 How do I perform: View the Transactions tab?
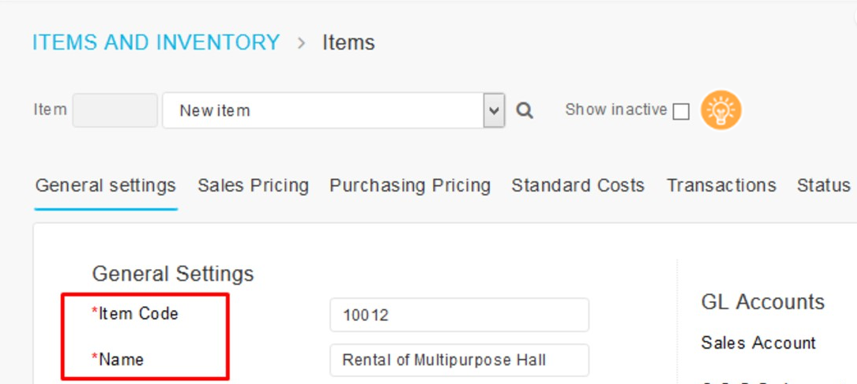(x=721, y=186)
